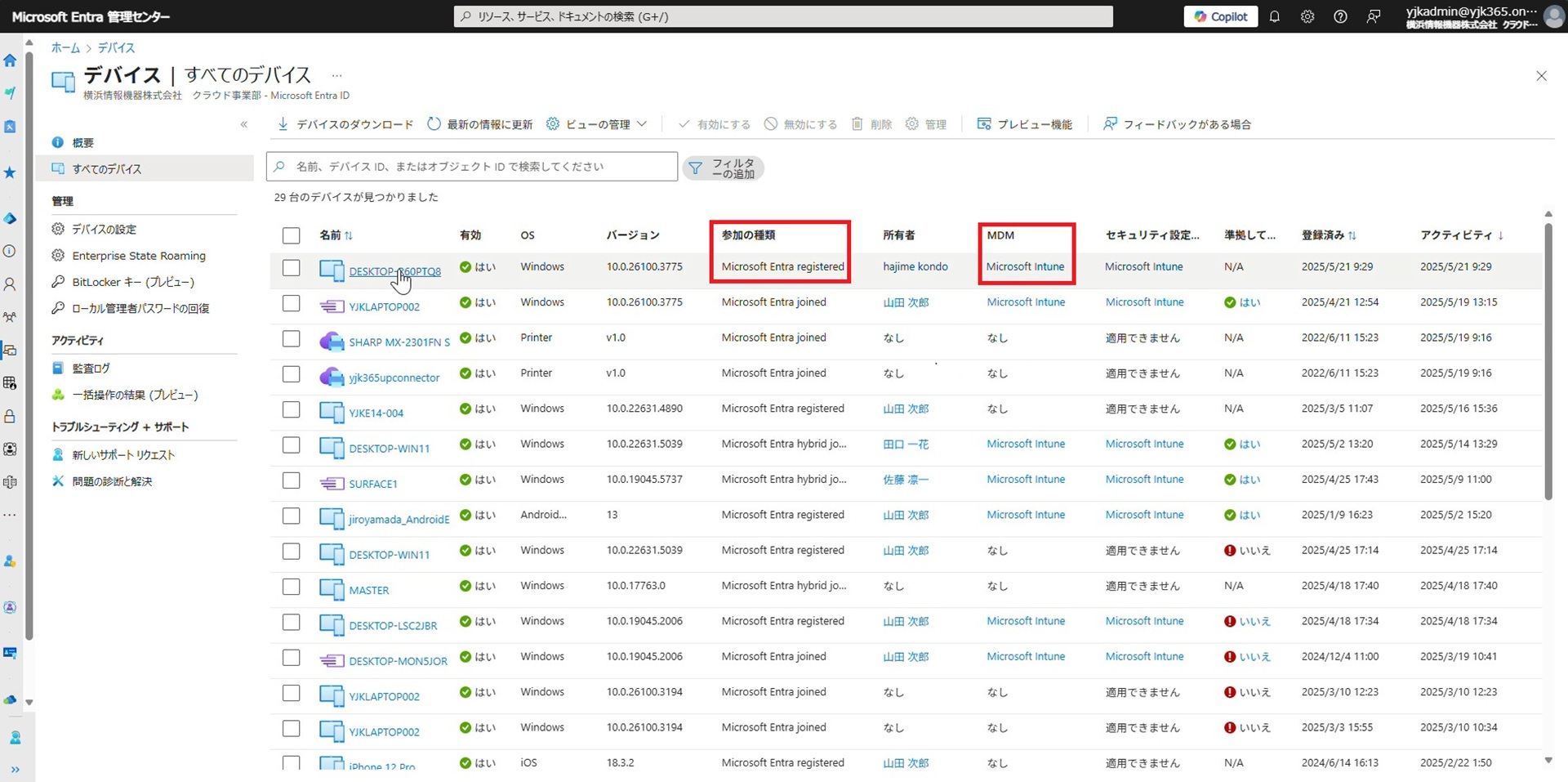The width and height of the screenshot is (1568, 782).
Task: Close the devices blade with the X
Action: point(1541,76)
